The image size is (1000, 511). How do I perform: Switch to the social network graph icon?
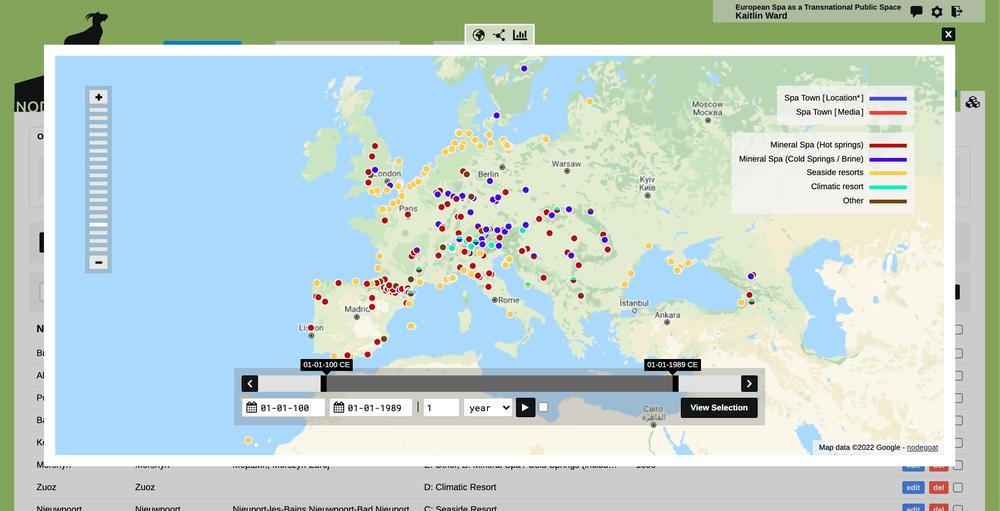coord(499,35)
